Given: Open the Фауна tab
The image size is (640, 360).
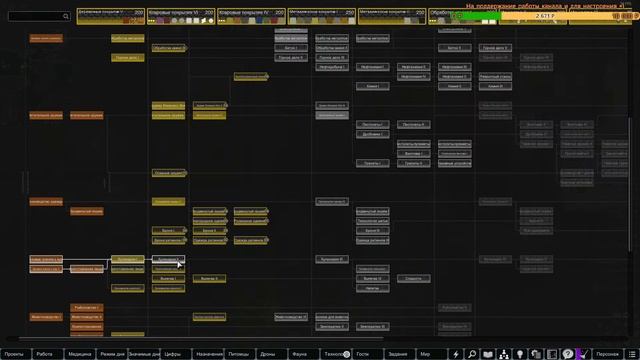Looking at the screenshot, I should coord(304,354).
